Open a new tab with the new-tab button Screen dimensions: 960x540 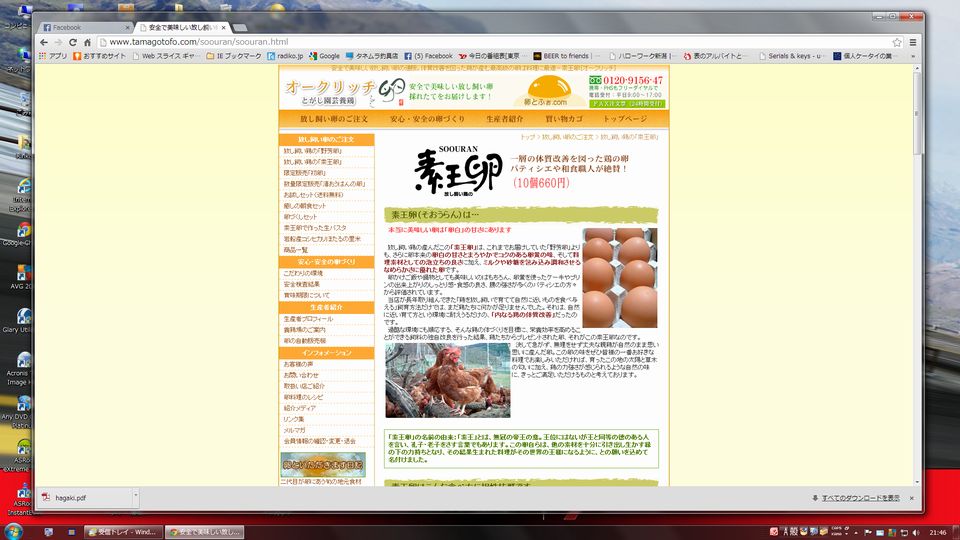tap(241, 28)
